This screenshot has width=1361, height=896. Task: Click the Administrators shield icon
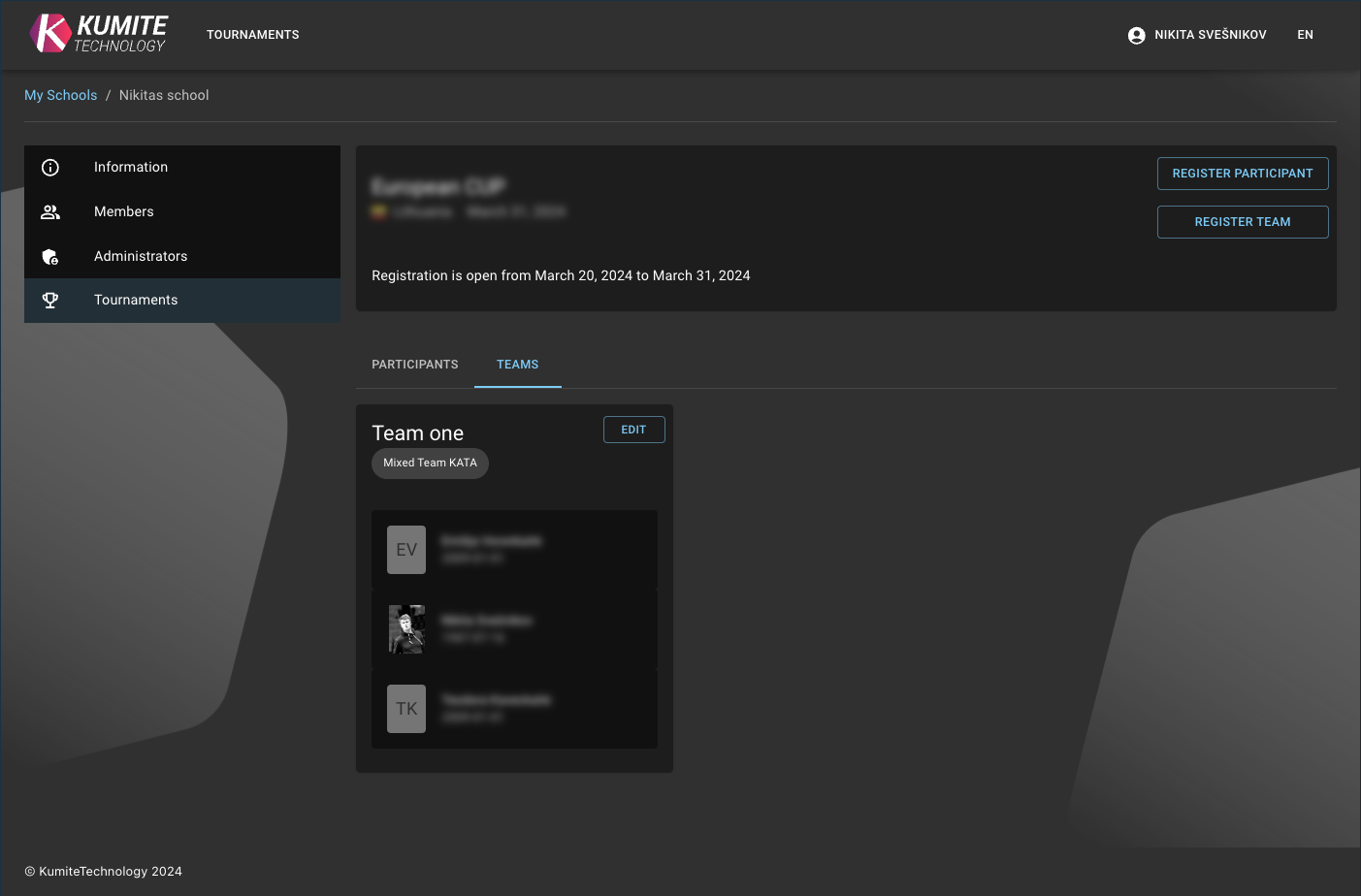point(50,257)
